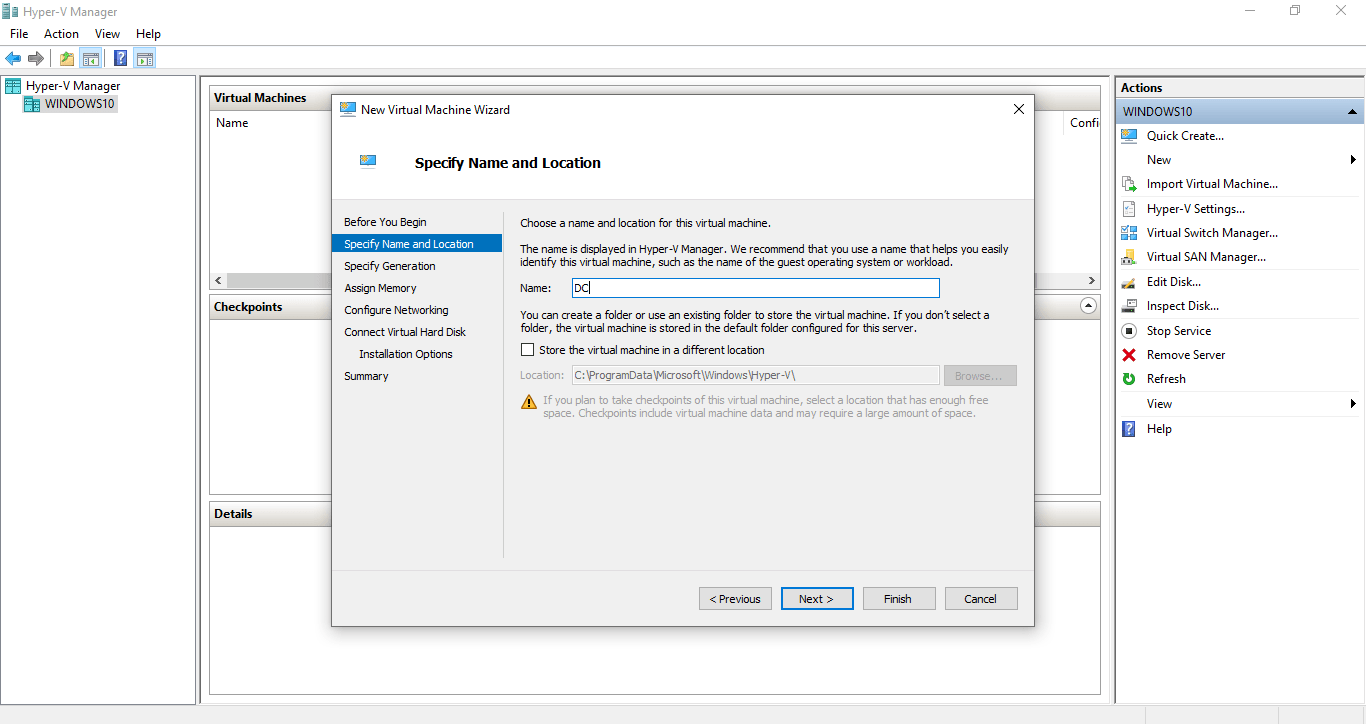This screenshot has width=1366, height=724.
Task: Open the View menu in menu bar
Action: tap(108, 34)
